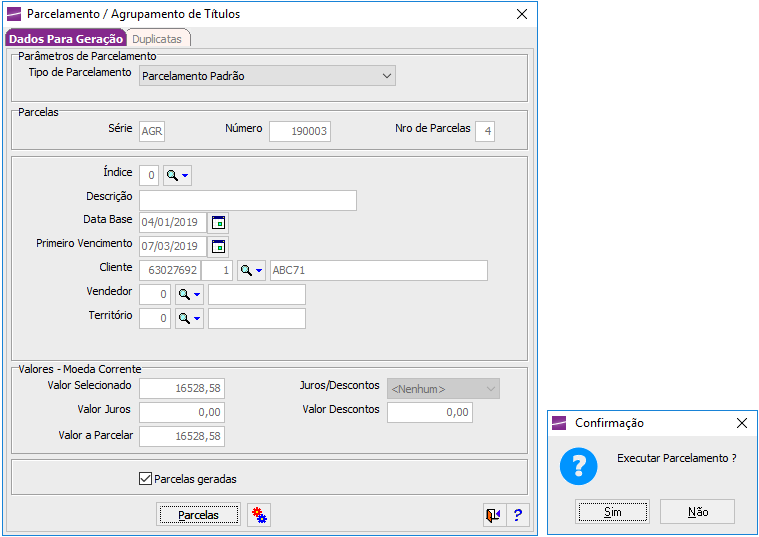Decline with the Não button

pos(698,512)
